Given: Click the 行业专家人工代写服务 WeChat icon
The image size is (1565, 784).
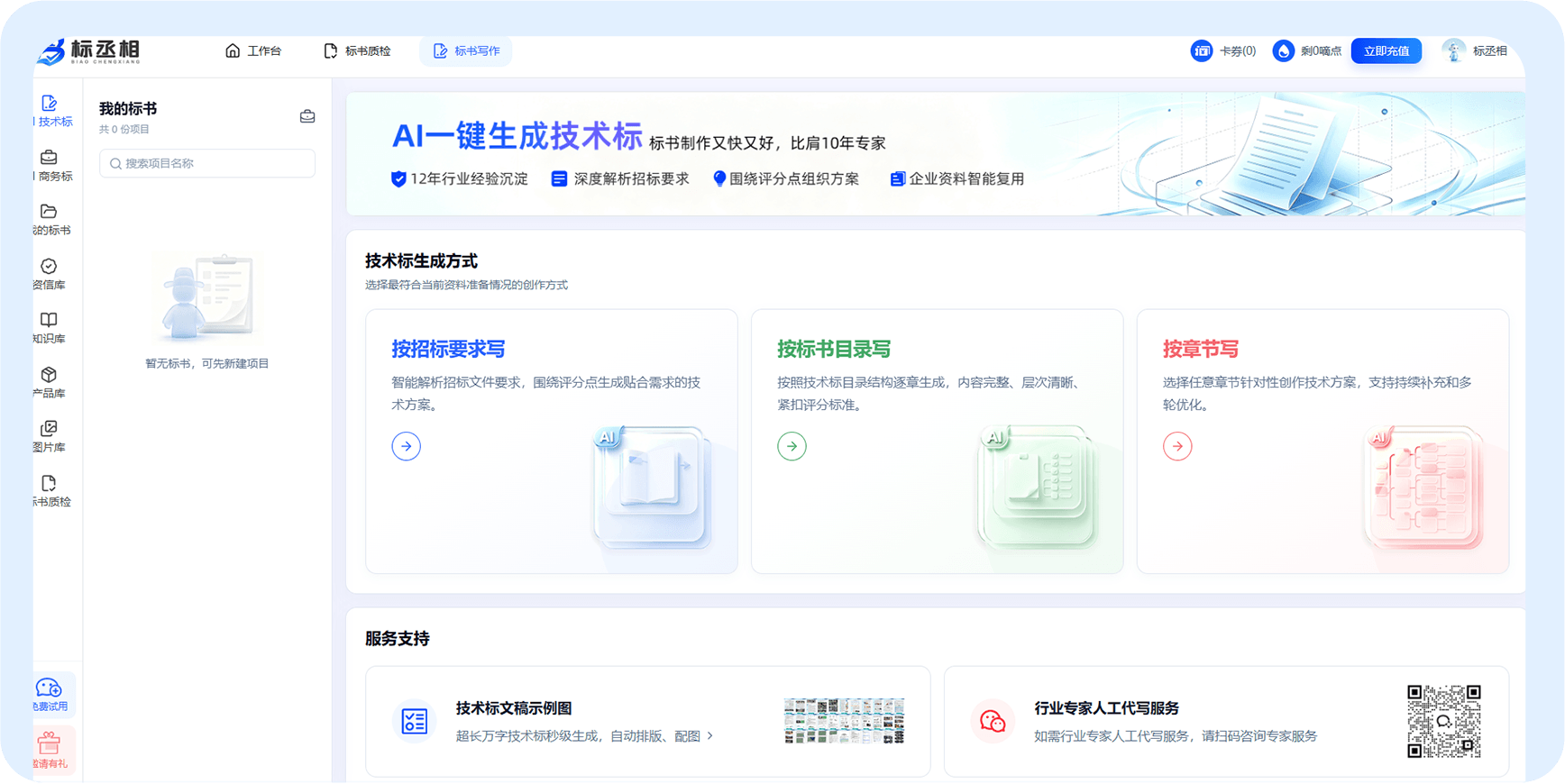Looking at the screenshot, I should 993,721.
